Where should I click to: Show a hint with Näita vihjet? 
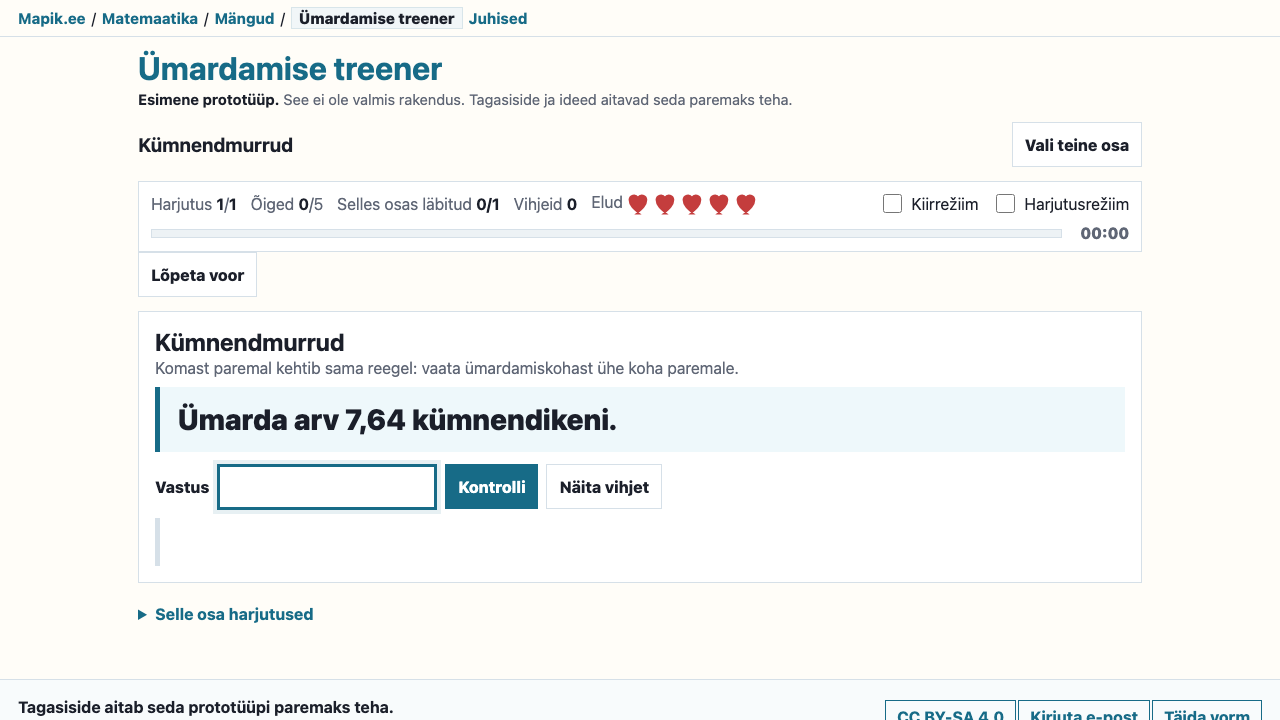604,487
